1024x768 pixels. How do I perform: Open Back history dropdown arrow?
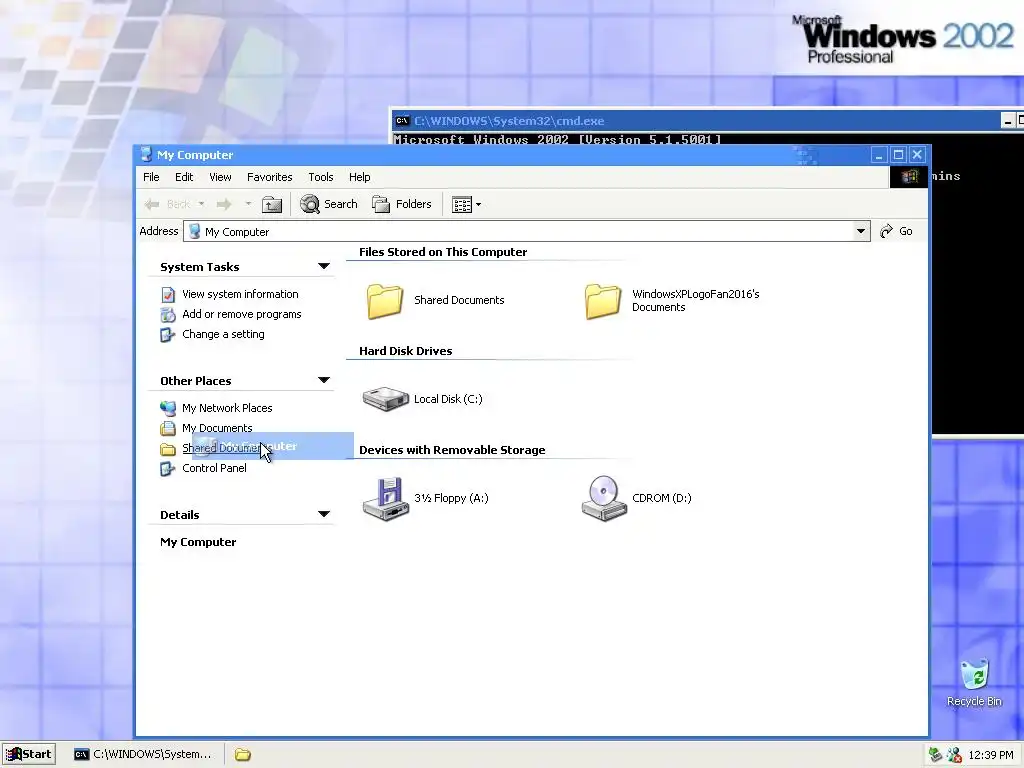tap(201, 204)
